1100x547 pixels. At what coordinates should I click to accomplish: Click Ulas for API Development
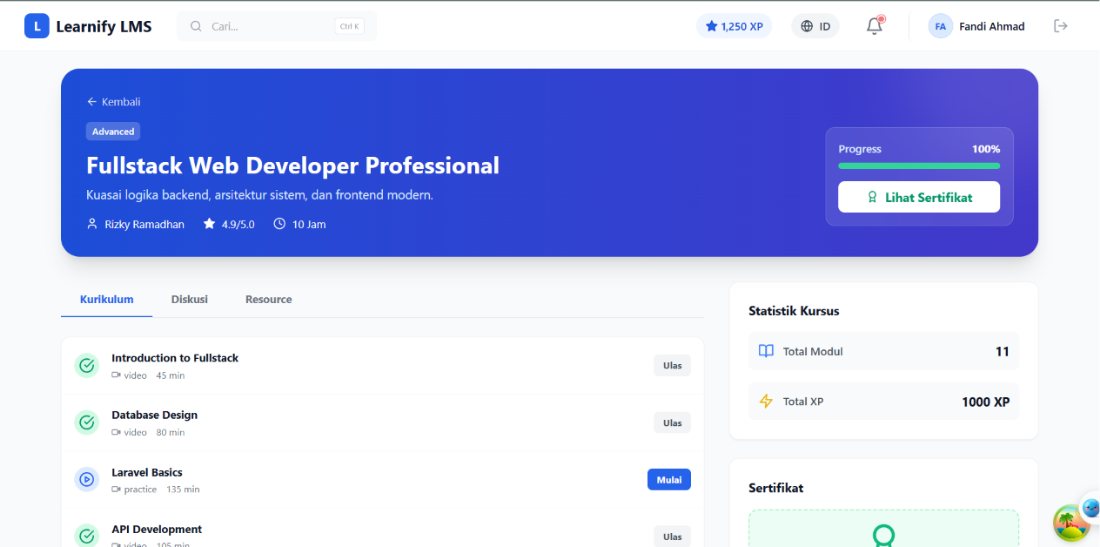tap(672, 536)
